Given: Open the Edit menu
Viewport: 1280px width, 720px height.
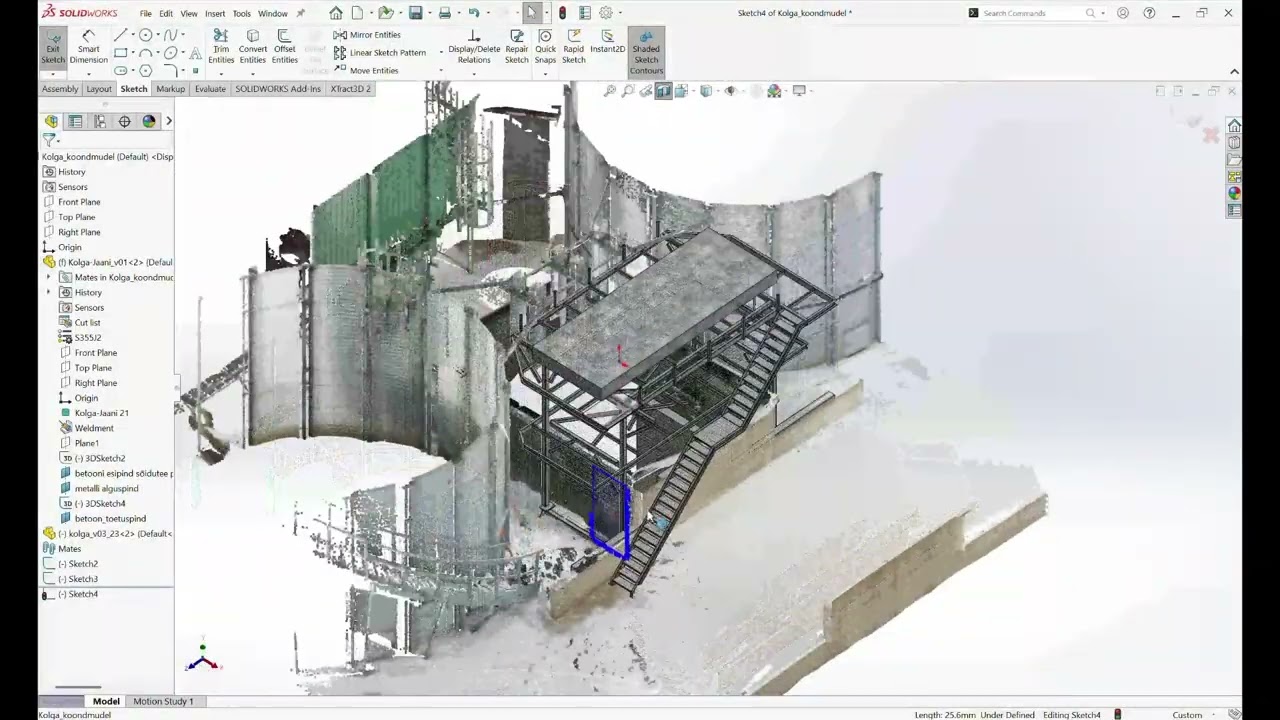Looking at the screenshot, I should [x=166, y=14].
